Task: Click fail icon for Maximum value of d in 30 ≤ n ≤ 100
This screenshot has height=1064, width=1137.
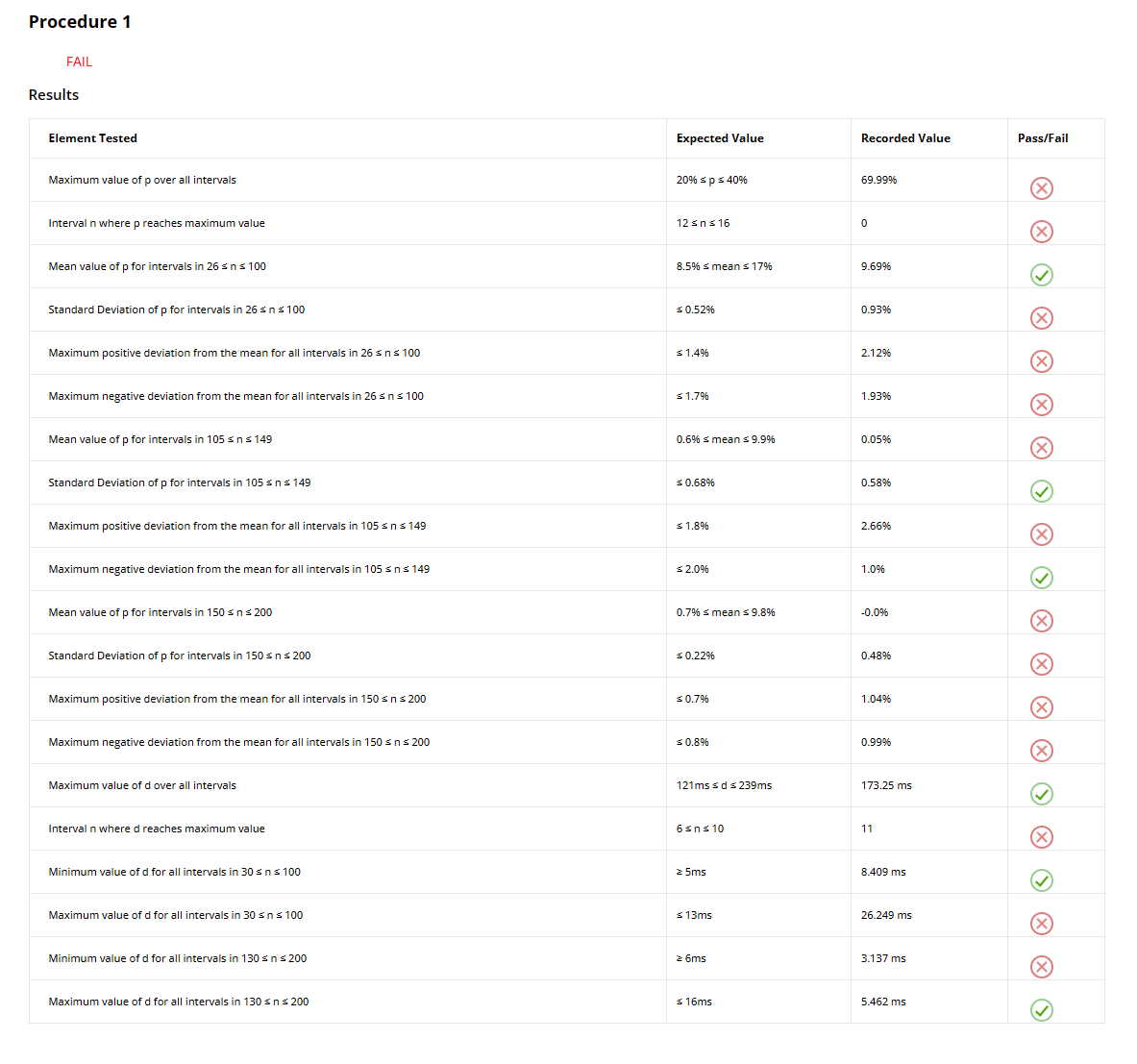Action: (x=1041, y=924)
